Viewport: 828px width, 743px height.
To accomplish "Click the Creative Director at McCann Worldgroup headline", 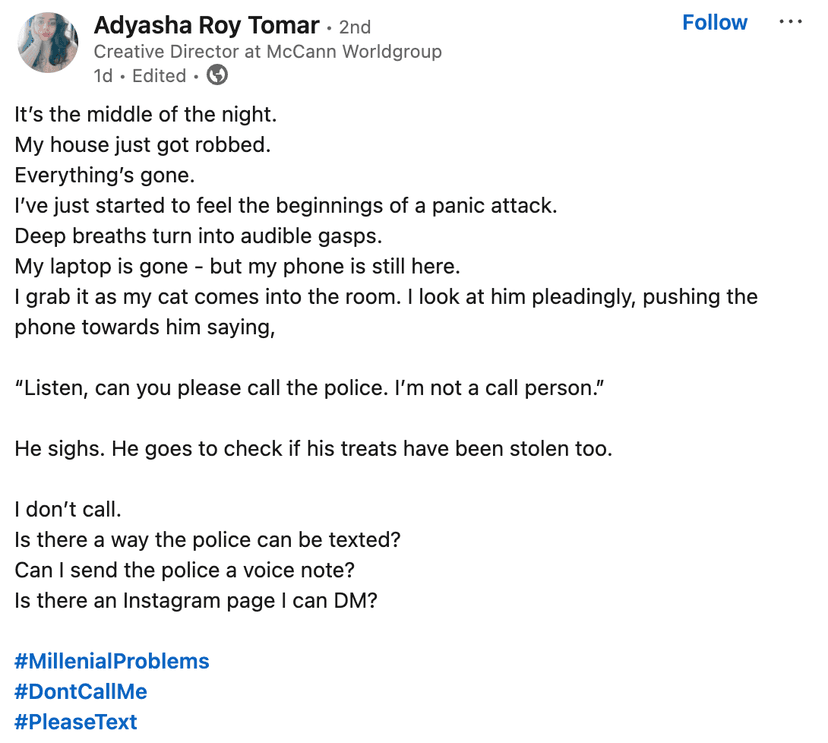I will coord(267,51).
